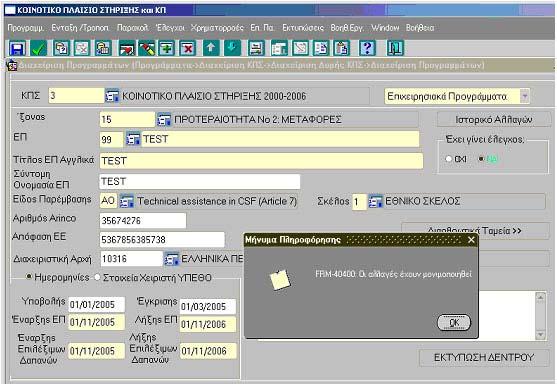This screenshot has width=557, height=386.
Task: Close the Μήνυμα Πληροφόρησης dialog
Action: (471, 240)
